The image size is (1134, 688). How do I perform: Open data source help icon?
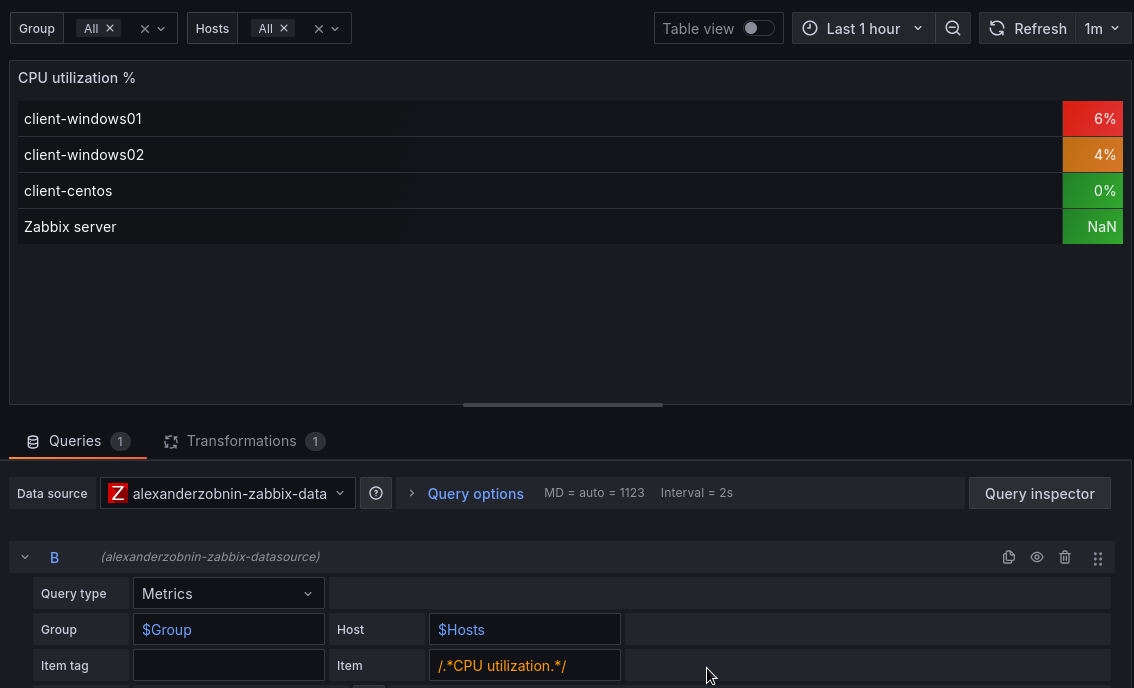click(x=376, y=493)
